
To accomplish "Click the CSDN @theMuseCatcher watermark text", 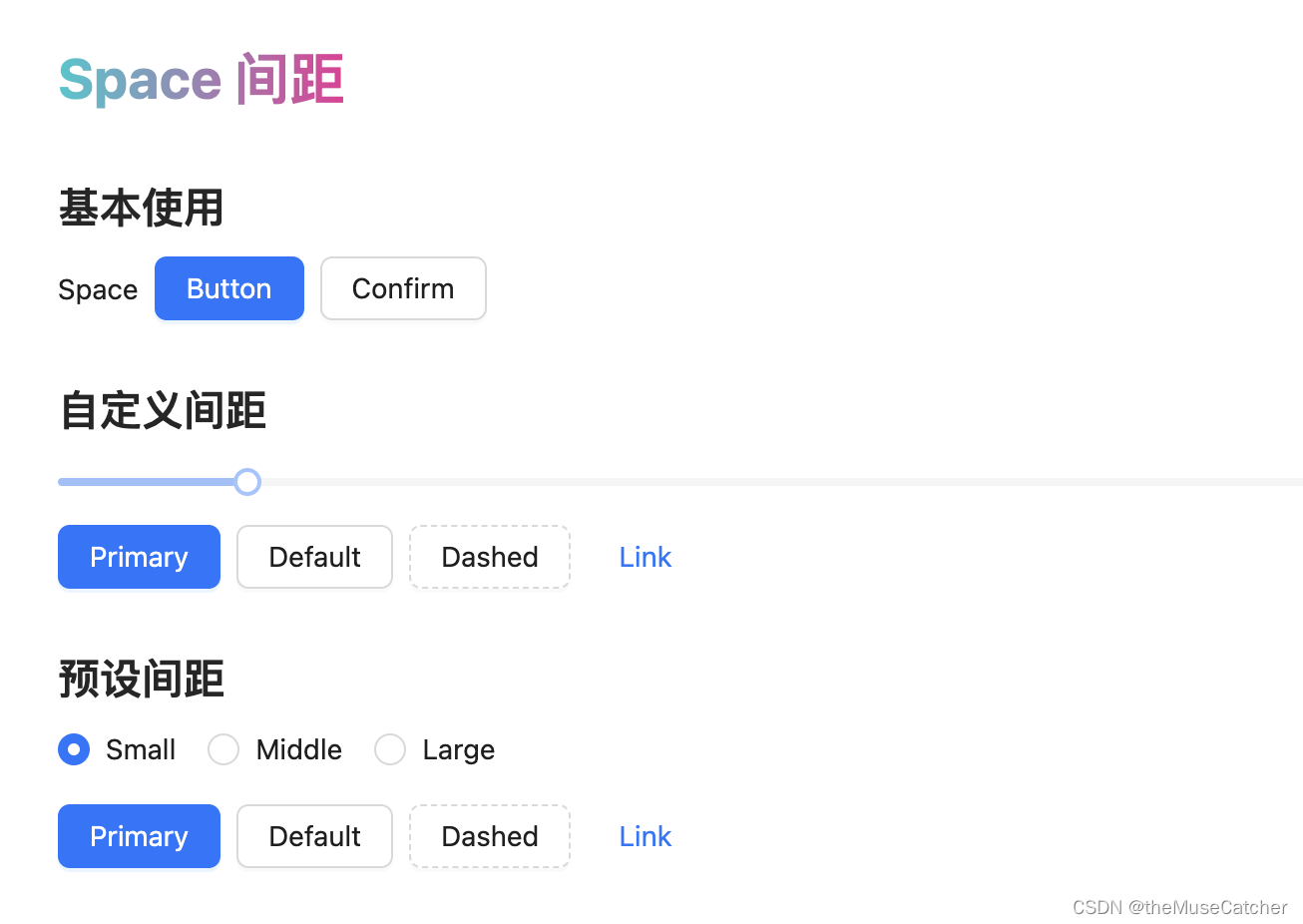I will (1178, 907).
